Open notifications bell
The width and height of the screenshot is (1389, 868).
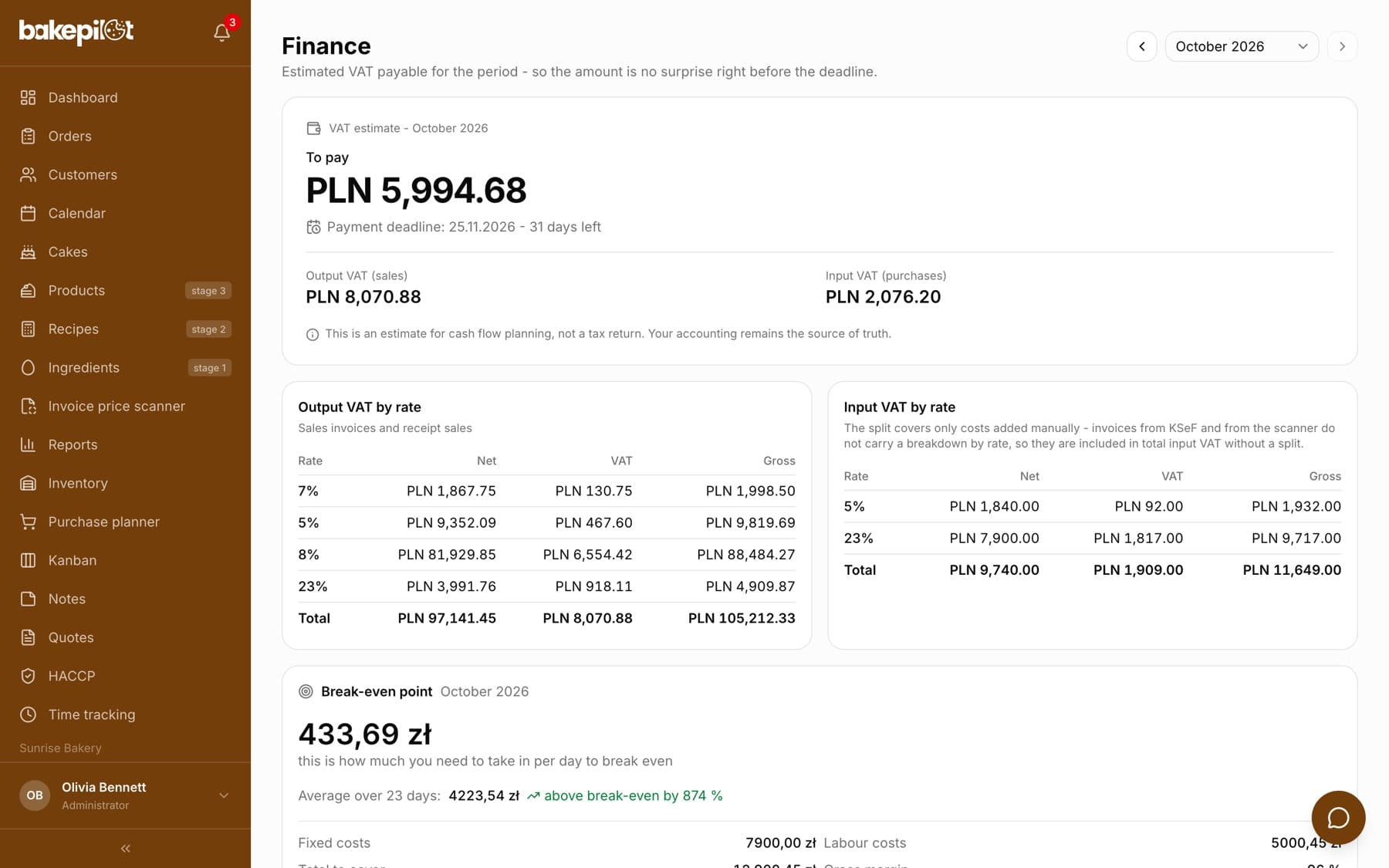pos(222,32)
